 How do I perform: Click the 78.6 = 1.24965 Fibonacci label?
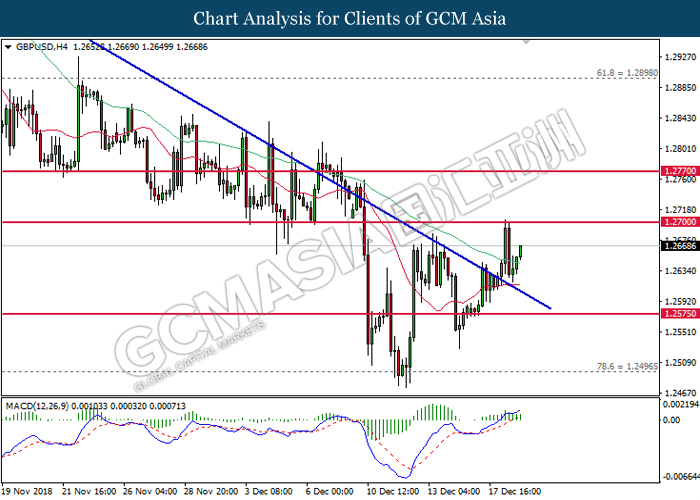pos(627,367)
